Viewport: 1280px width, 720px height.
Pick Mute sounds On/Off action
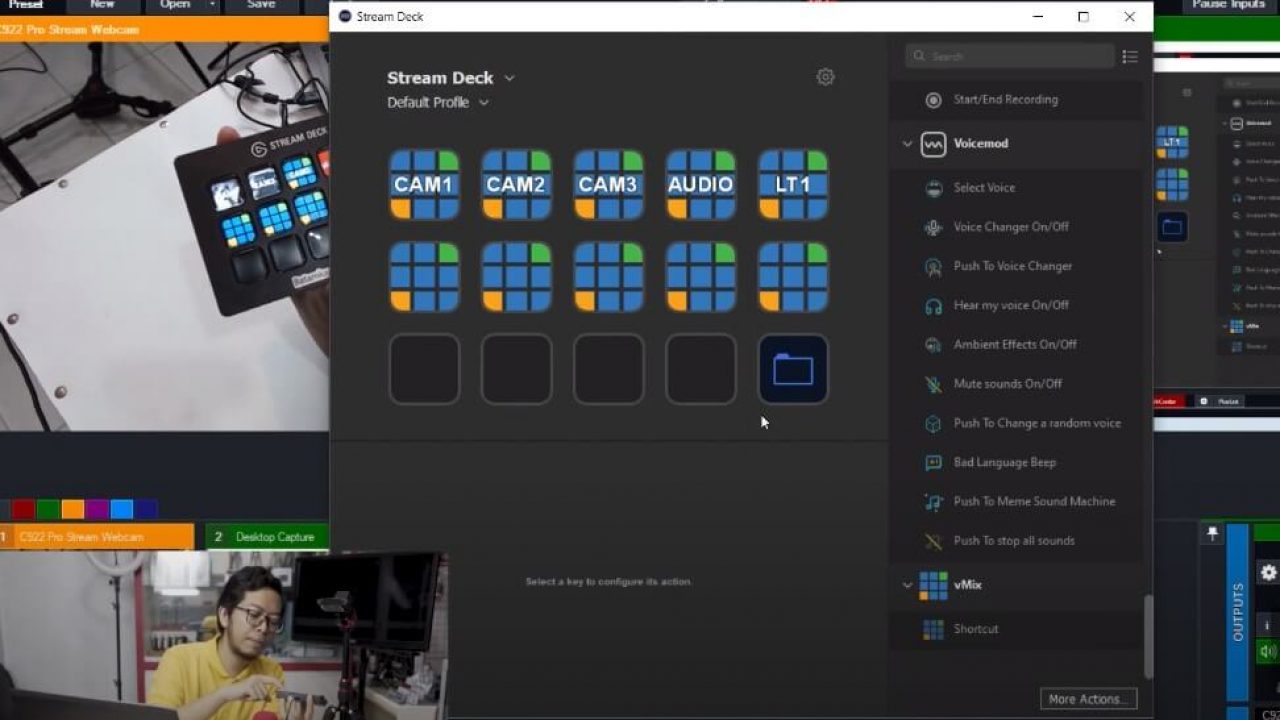(1007, 384)
